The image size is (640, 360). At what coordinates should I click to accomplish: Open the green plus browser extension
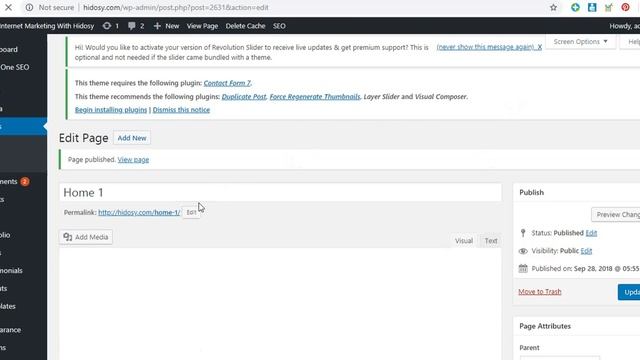point(575,7)
